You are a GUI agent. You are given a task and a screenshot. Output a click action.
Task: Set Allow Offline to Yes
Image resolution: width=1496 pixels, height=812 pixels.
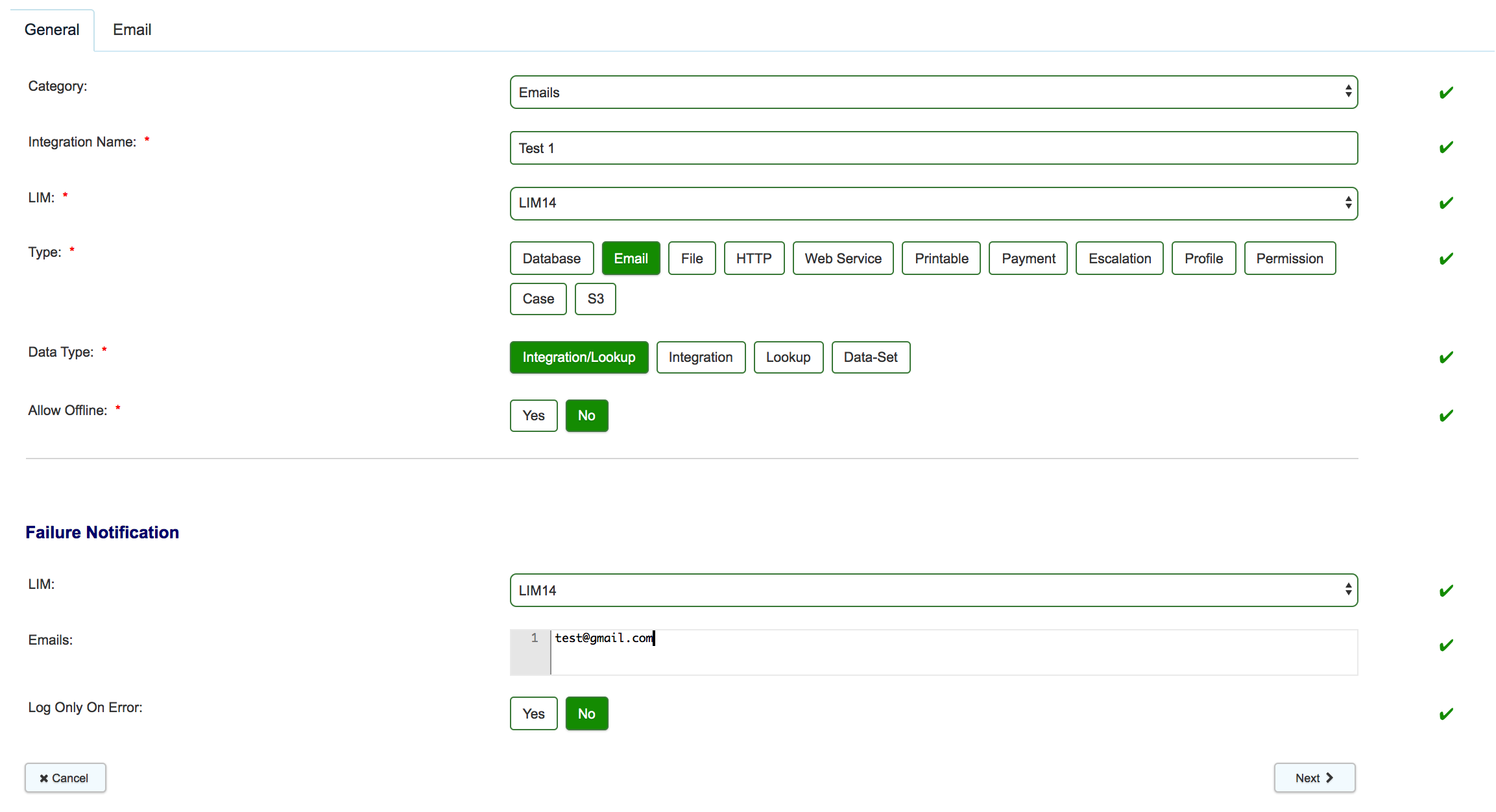tap(533, 416)
